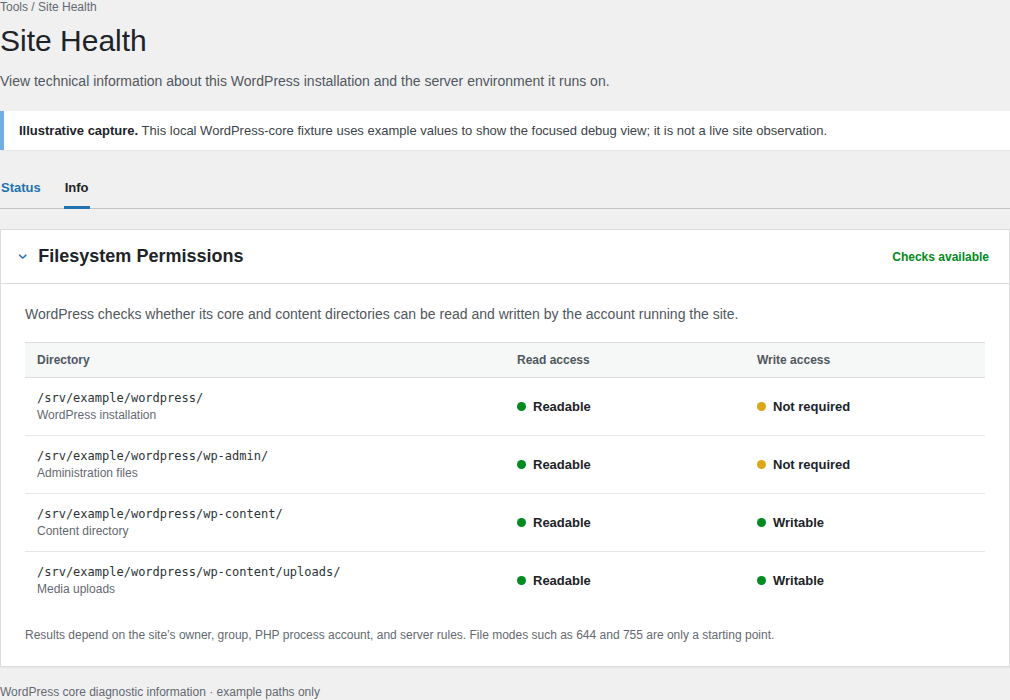The height and width of the screenshot is (700, 1010).
Task: Select the /srv/example/wordpress/wp-content/ path
Action: 160,514
